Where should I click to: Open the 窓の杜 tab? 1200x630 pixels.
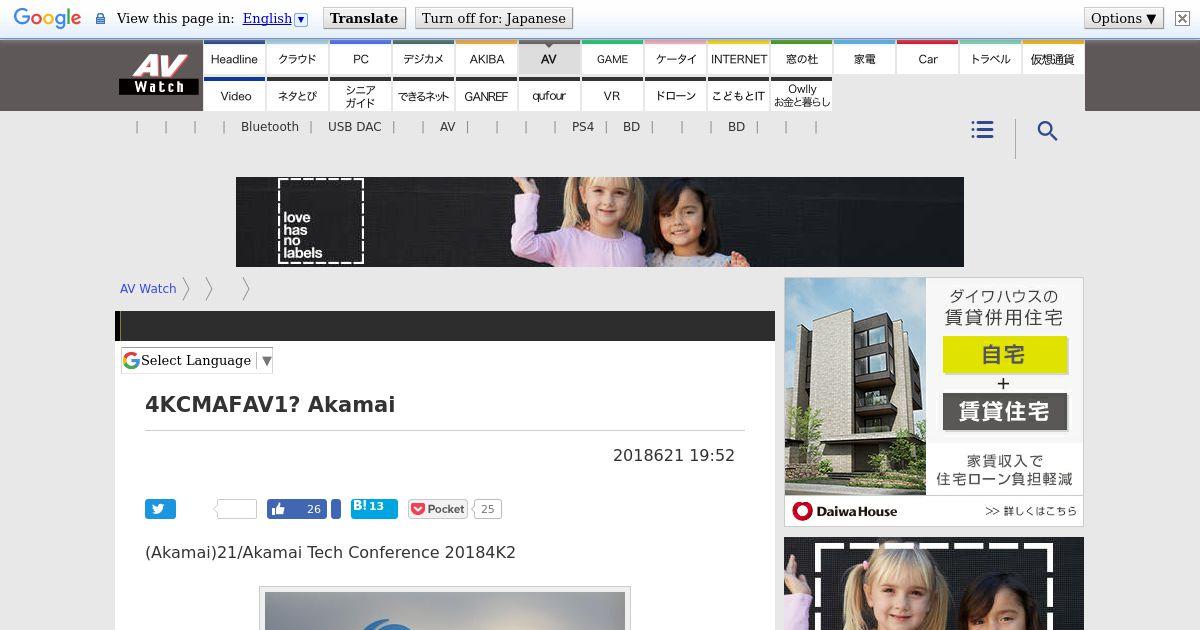(x=801, y=58)
